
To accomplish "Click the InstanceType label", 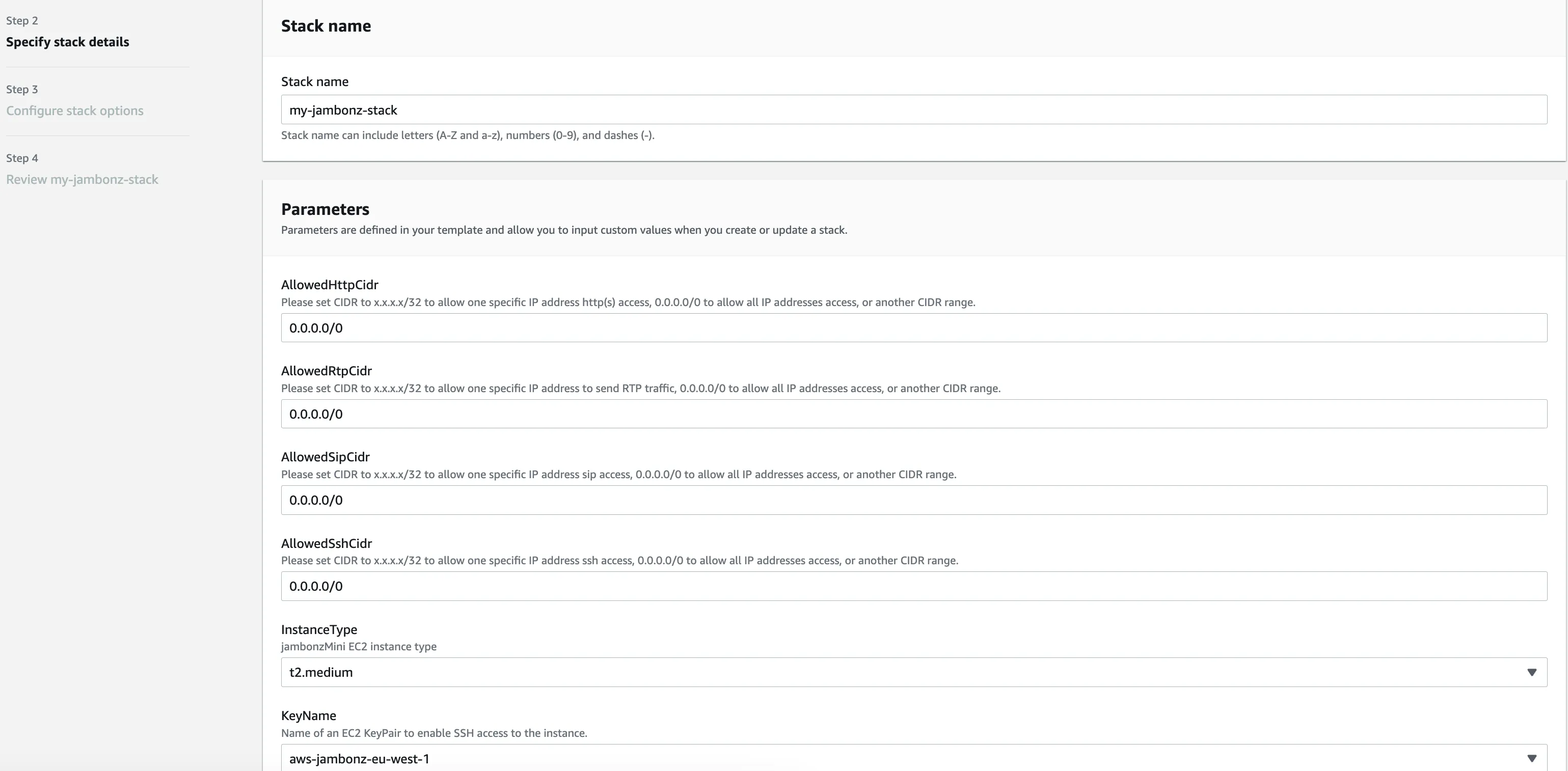I will coord(319,630).
